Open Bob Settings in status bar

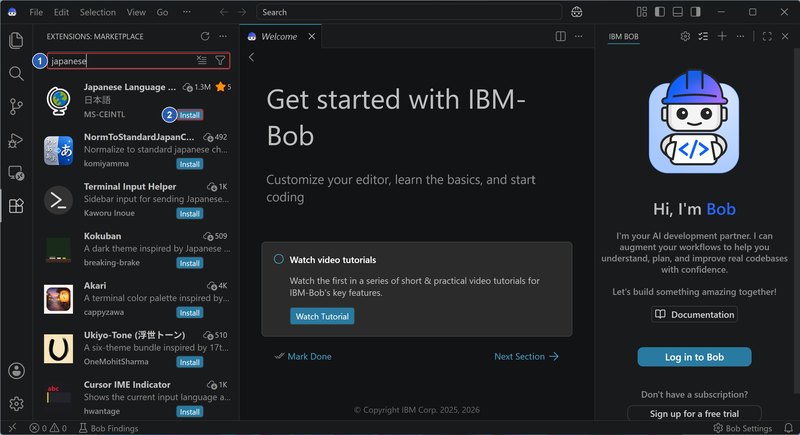[742, 428]
